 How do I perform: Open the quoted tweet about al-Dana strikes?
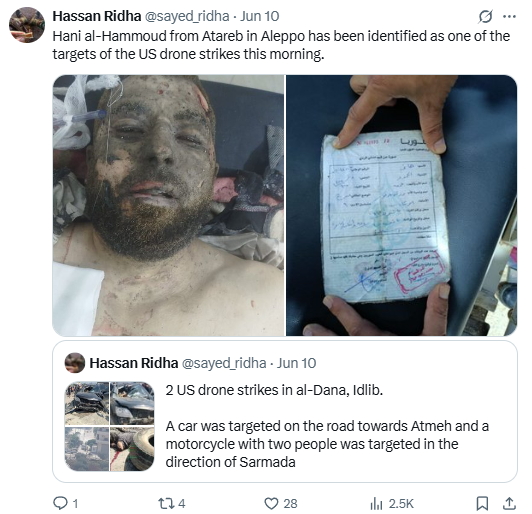coord(285,412)
